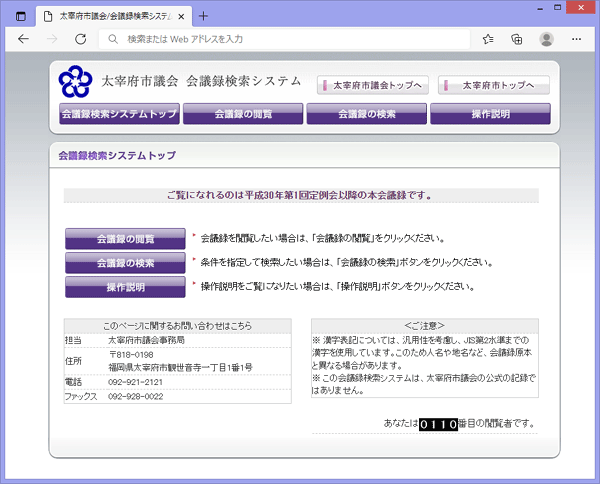The width and height of the screenshot is (600, 484).
Task: Open the favorites star icon
Action: [x=488, y=39]
